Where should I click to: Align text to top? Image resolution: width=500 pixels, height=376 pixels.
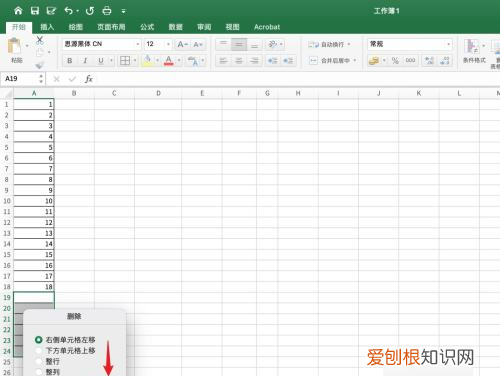[223, 44]
